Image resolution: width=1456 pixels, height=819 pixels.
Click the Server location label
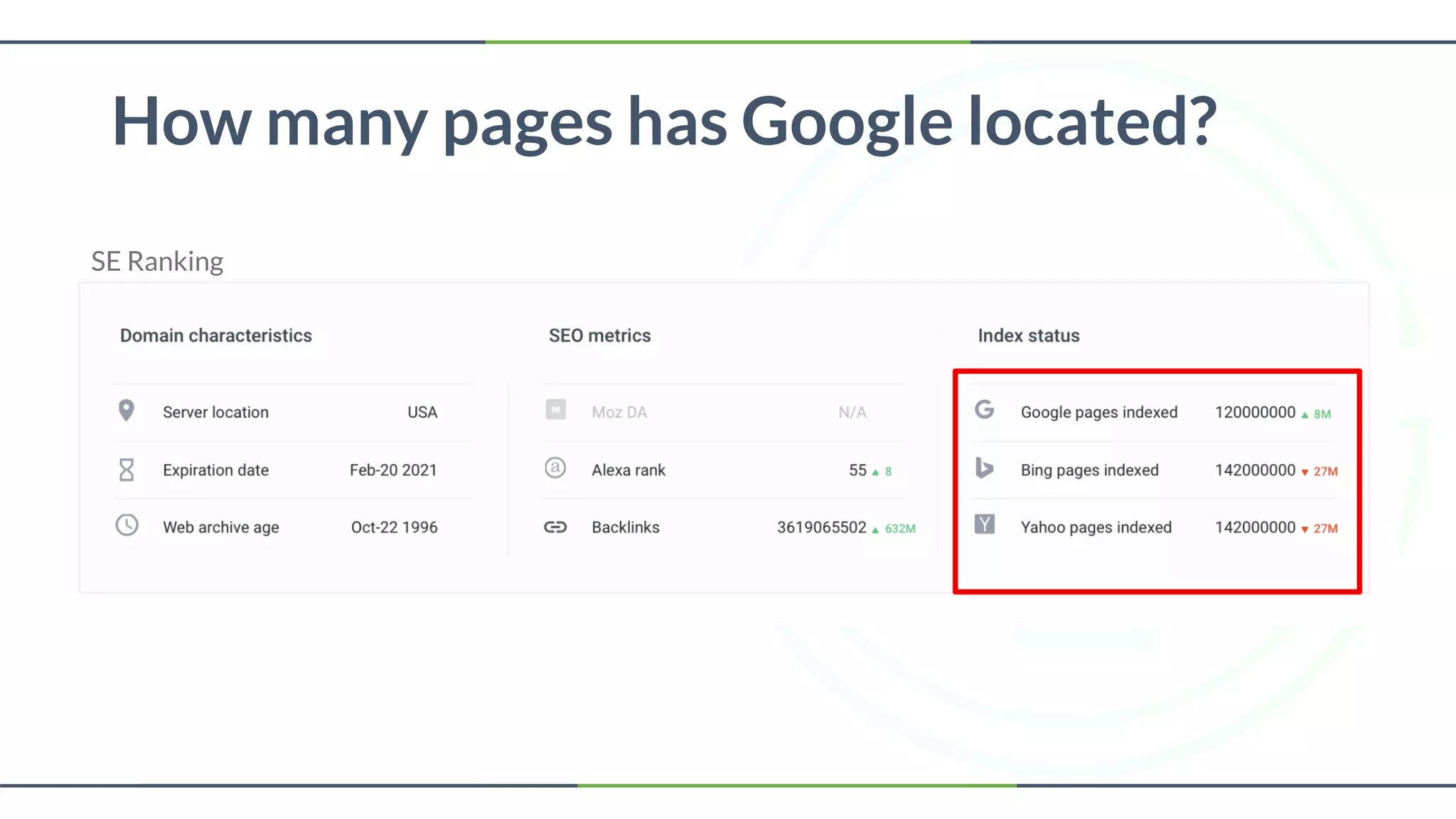[x=215, y=412]
